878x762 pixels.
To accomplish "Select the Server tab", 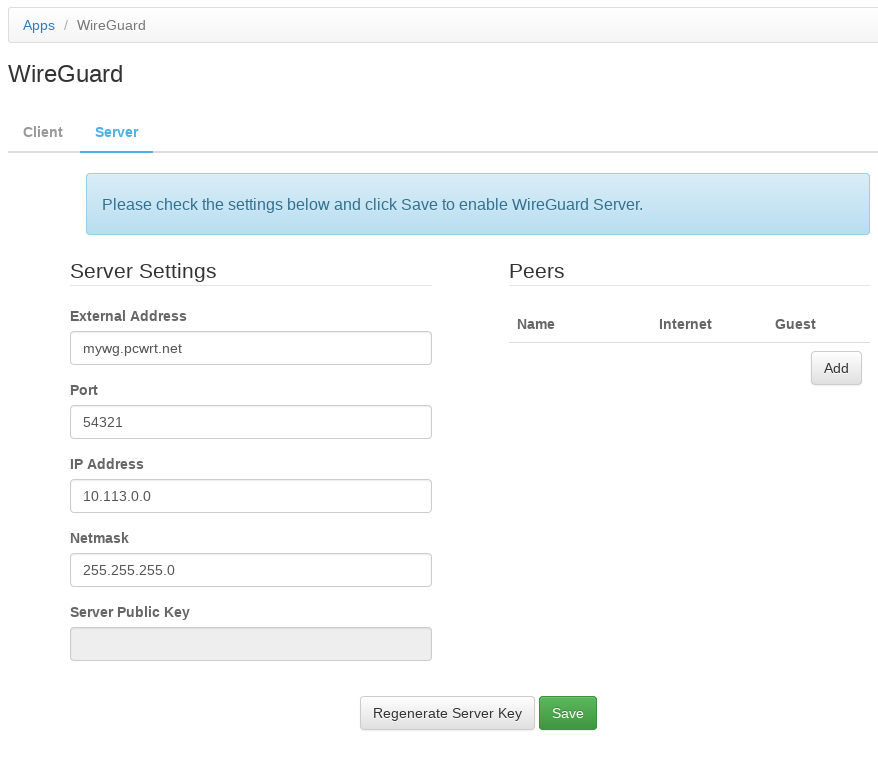I will 116,132.
